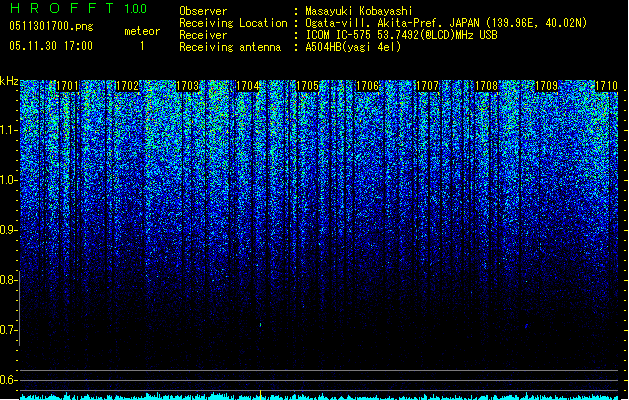Click the Ogata-vill. Akita-Pref. JAPAN text

pos(392,23)
